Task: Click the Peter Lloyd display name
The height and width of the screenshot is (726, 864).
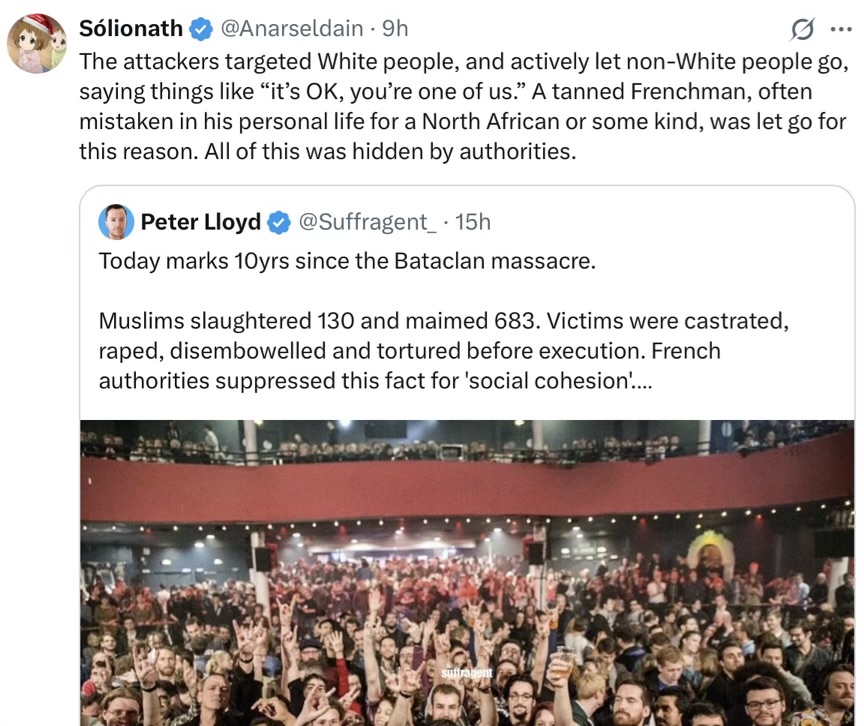Action: coord(200,221)
